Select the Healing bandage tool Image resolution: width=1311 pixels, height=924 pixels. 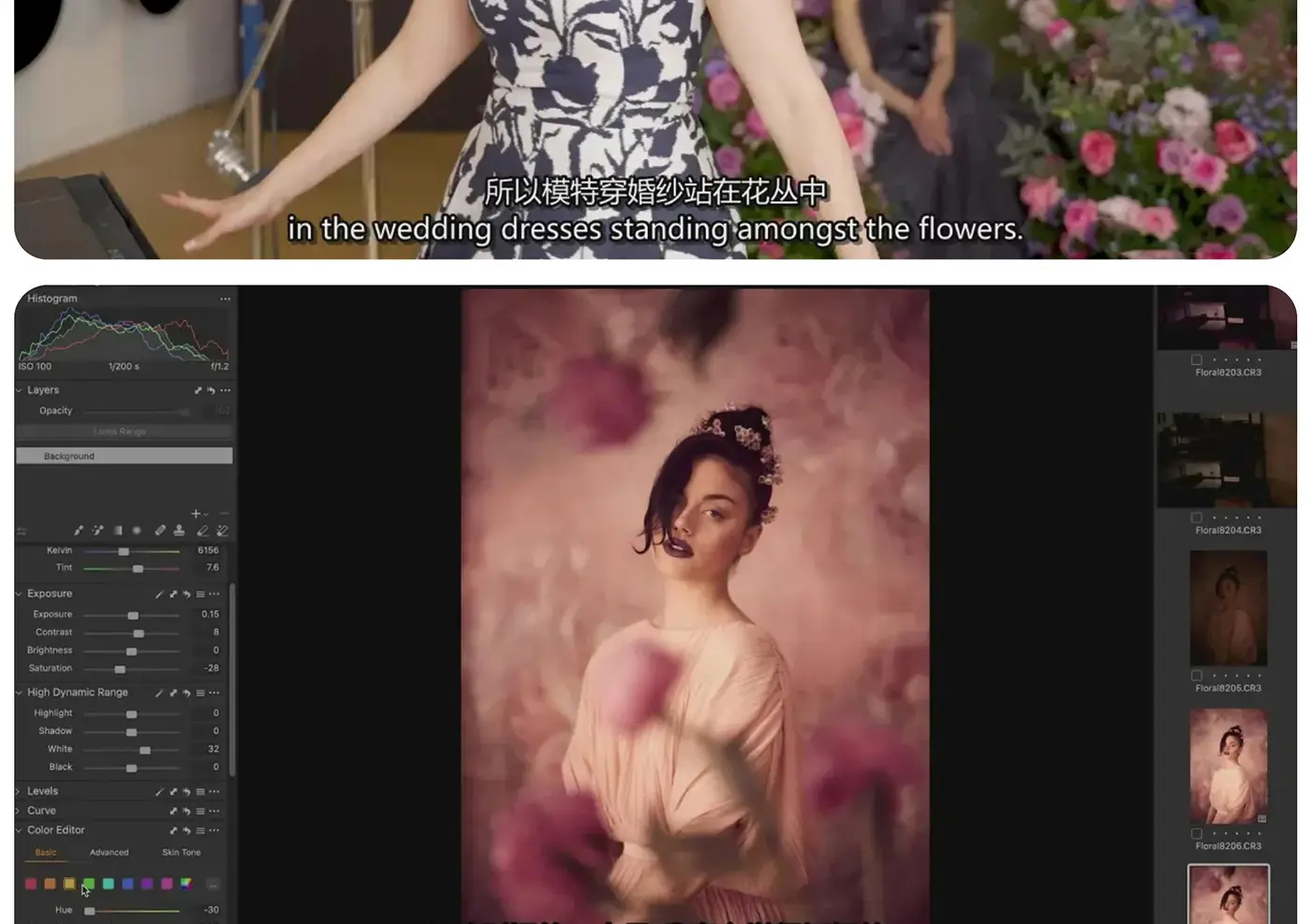[160, 531]
